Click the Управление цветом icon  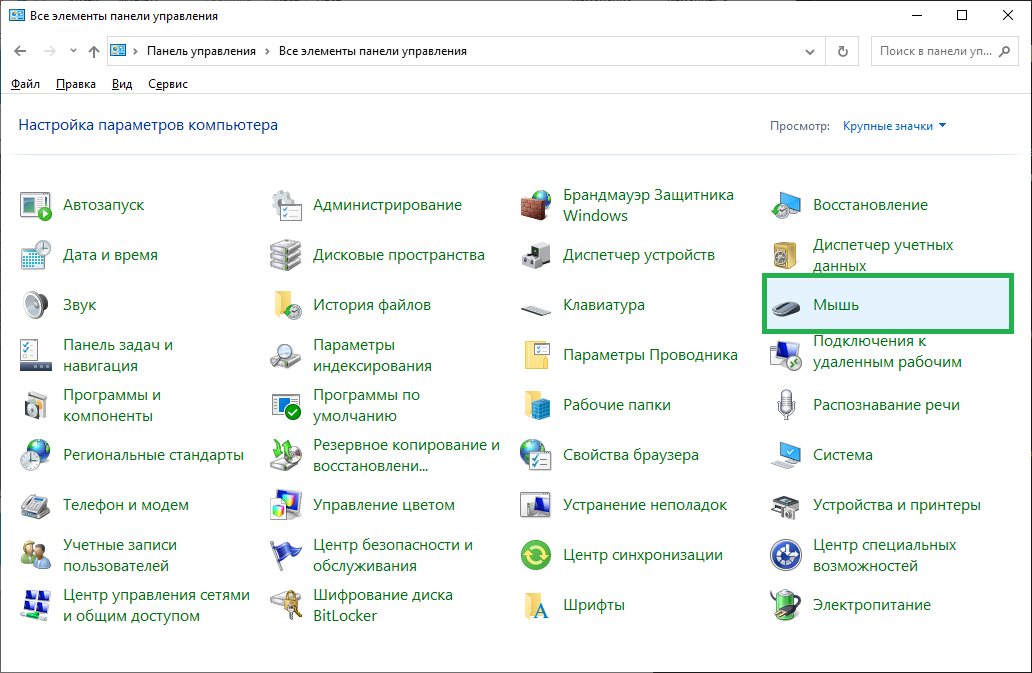click(286, 505)
